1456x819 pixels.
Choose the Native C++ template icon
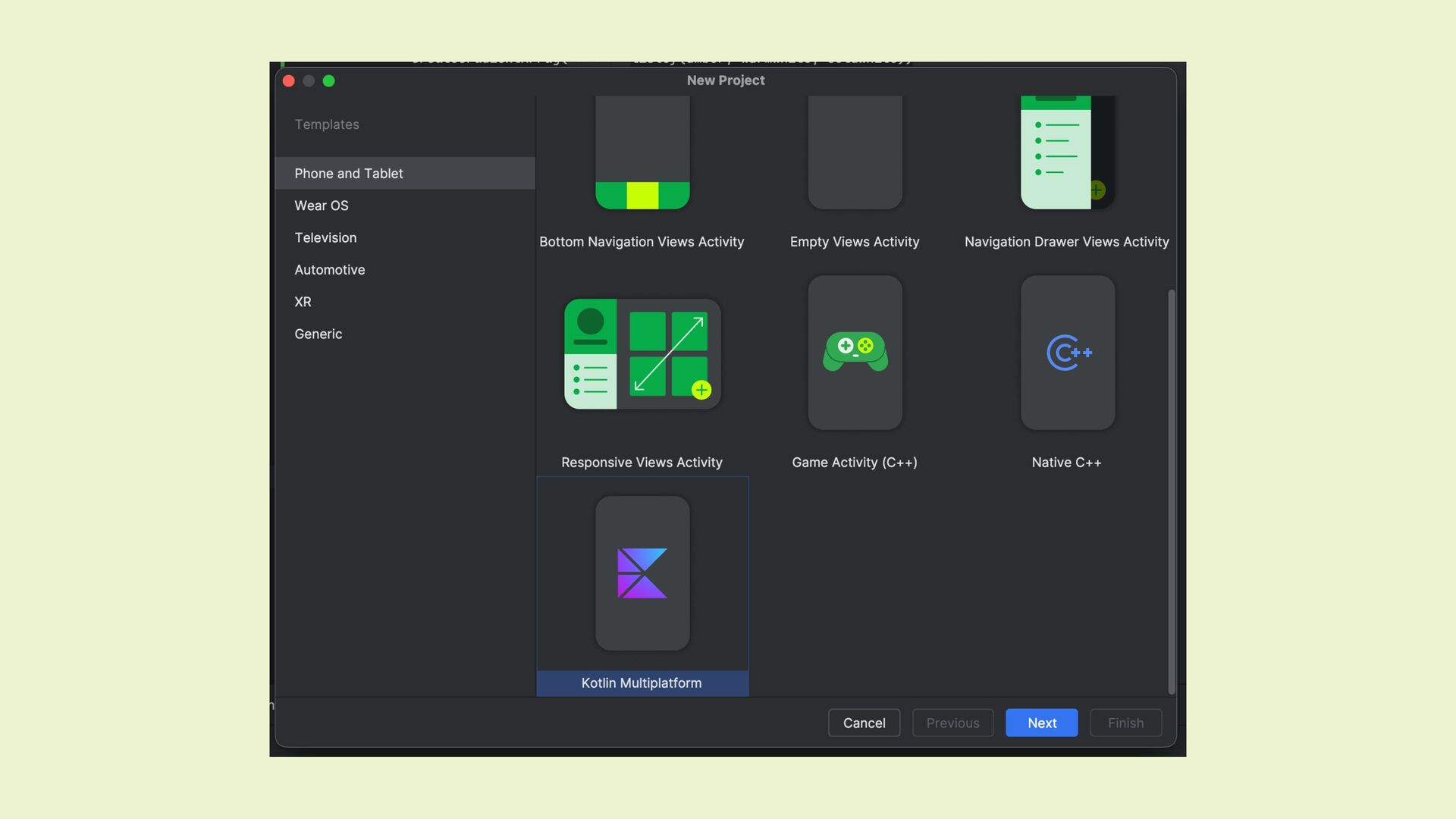[x=1067, y=353]
